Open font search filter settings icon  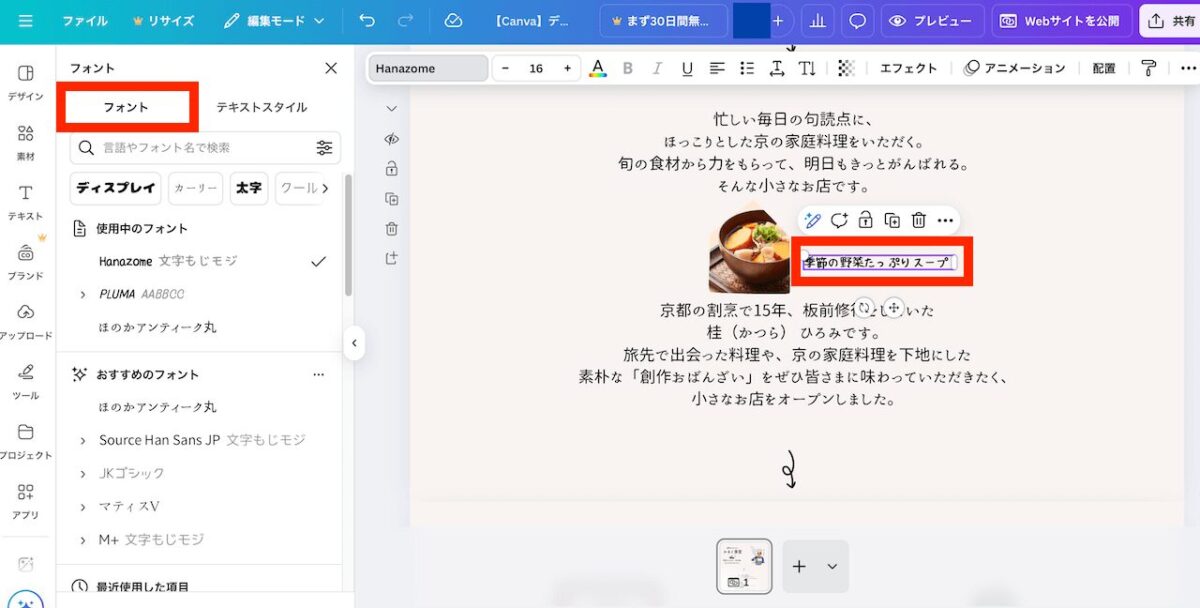click(324, 148)
